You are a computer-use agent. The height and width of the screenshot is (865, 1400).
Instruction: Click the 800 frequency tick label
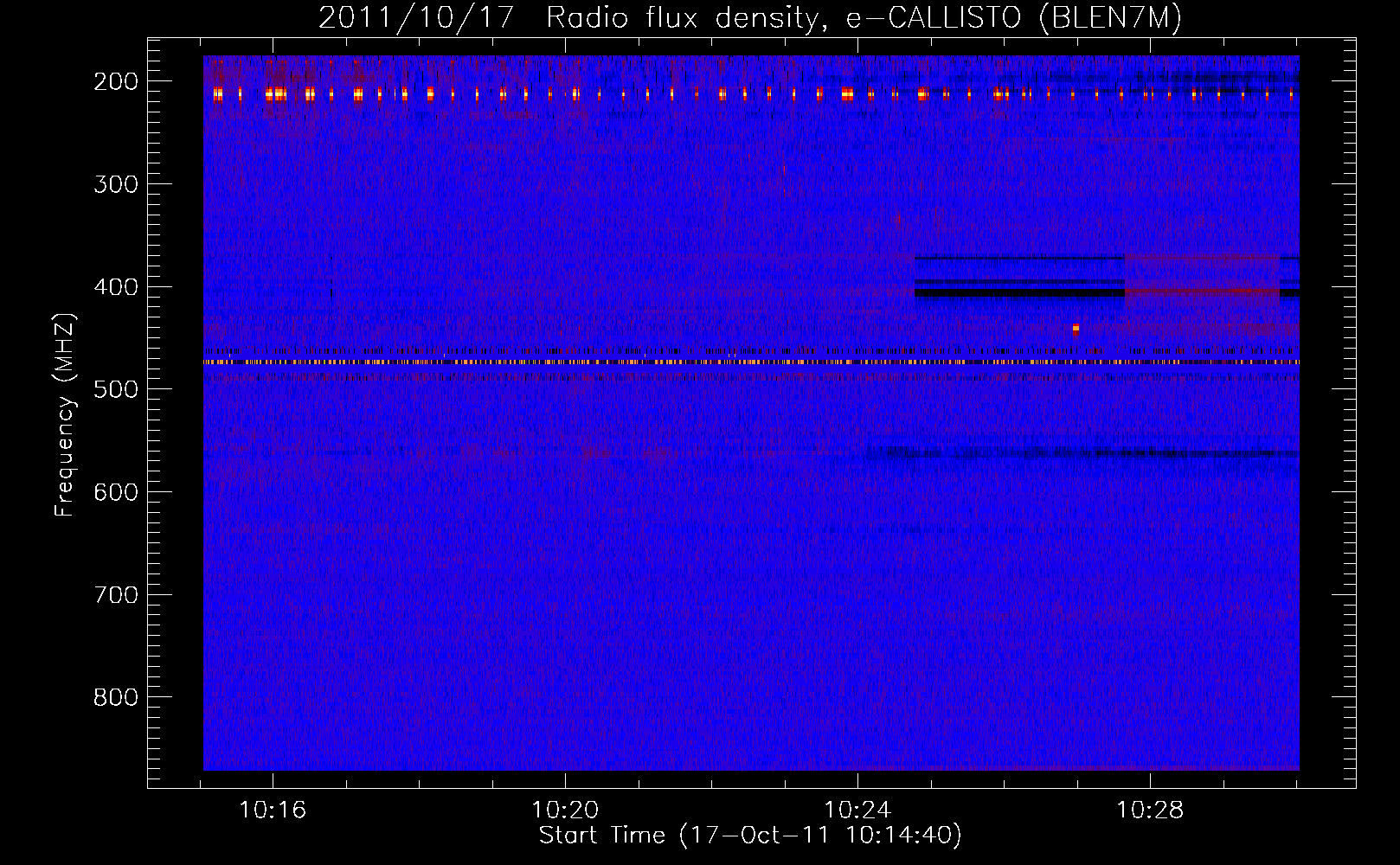(116, 697)
